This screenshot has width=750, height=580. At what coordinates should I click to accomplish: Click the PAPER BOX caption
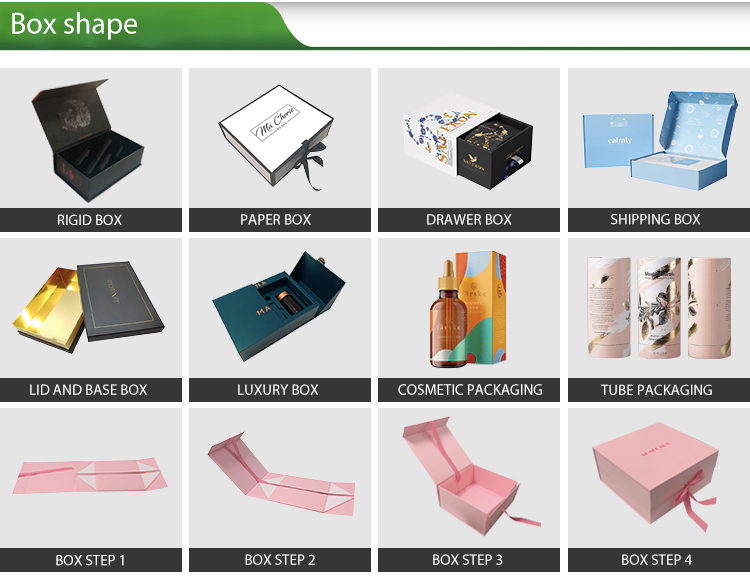(276, 220)
